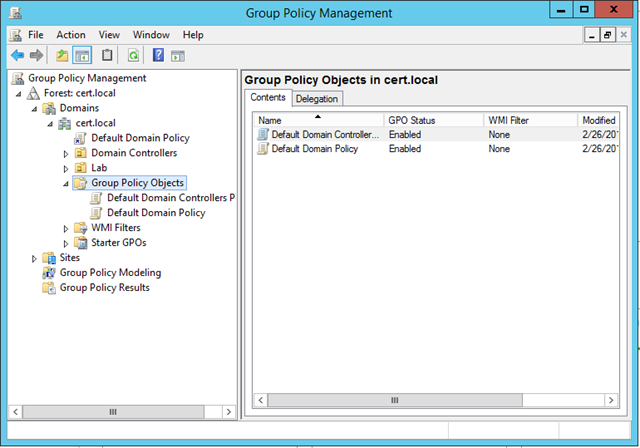
Task: Expand the Domain Controllers node
Action: [x=66, y=153]
